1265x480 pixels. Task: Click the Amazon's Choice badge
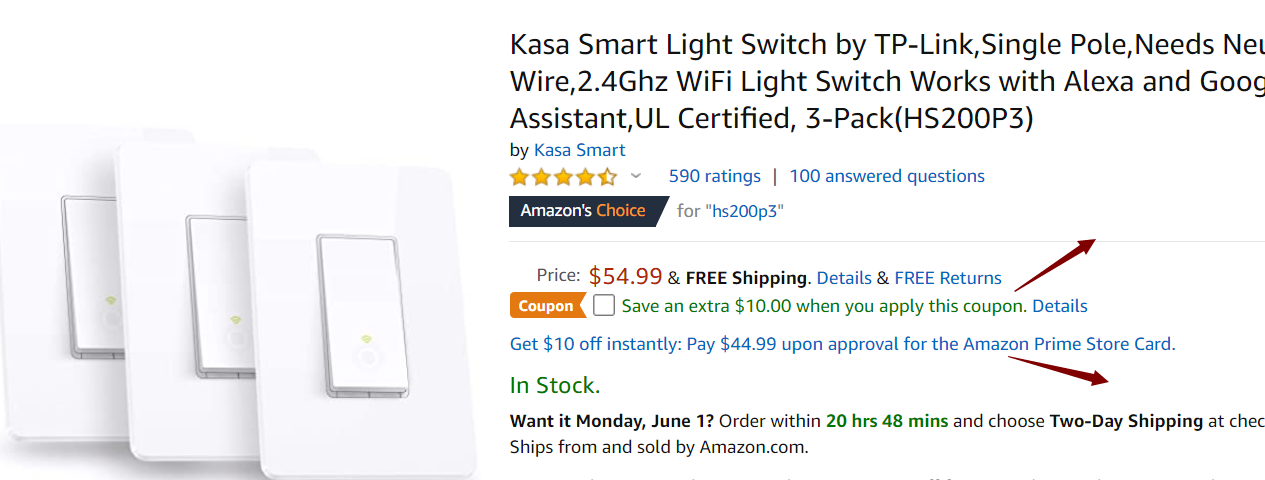pyautogui.click(x=583, y=211)
